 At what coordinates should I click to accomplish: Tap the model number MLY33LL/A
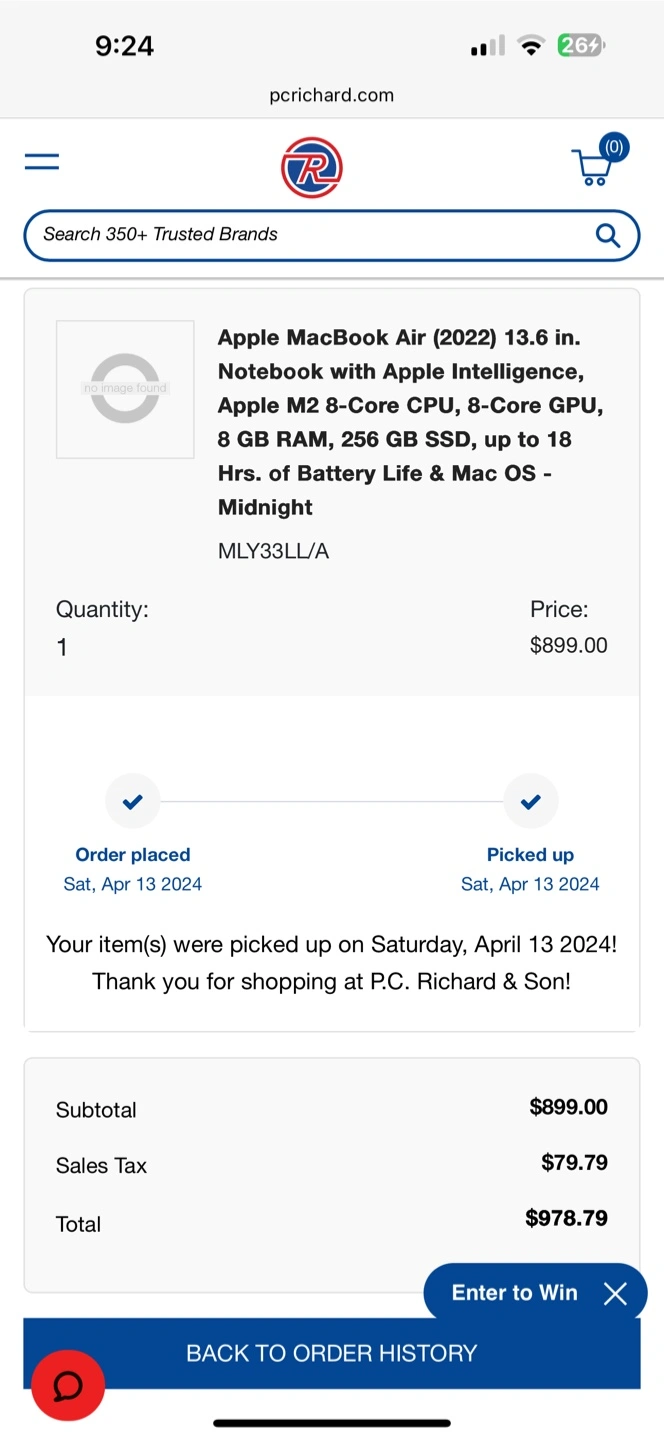[273, 551]
